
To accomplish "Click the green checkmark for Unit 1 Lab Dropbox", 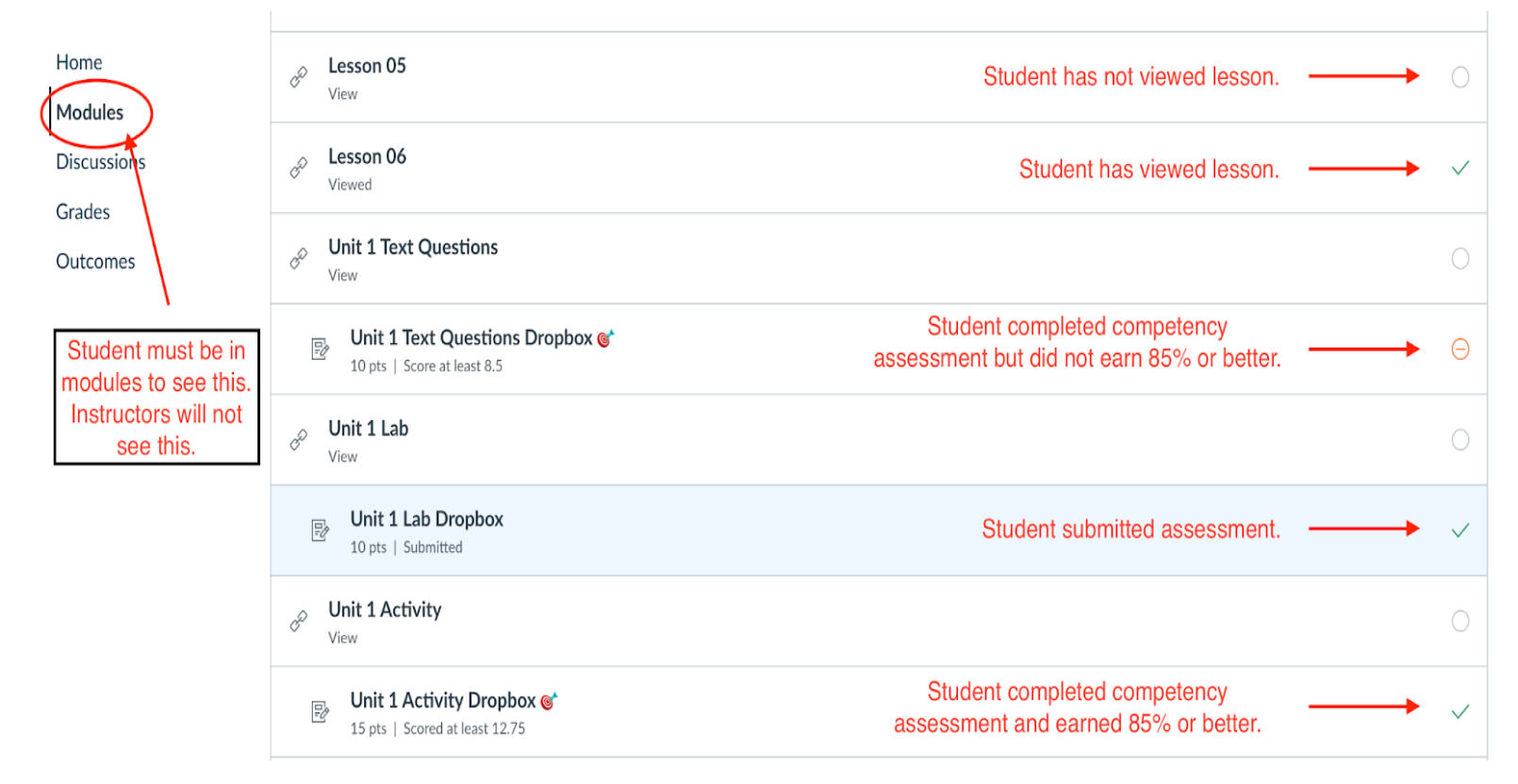I will (x=1460, y=531).
